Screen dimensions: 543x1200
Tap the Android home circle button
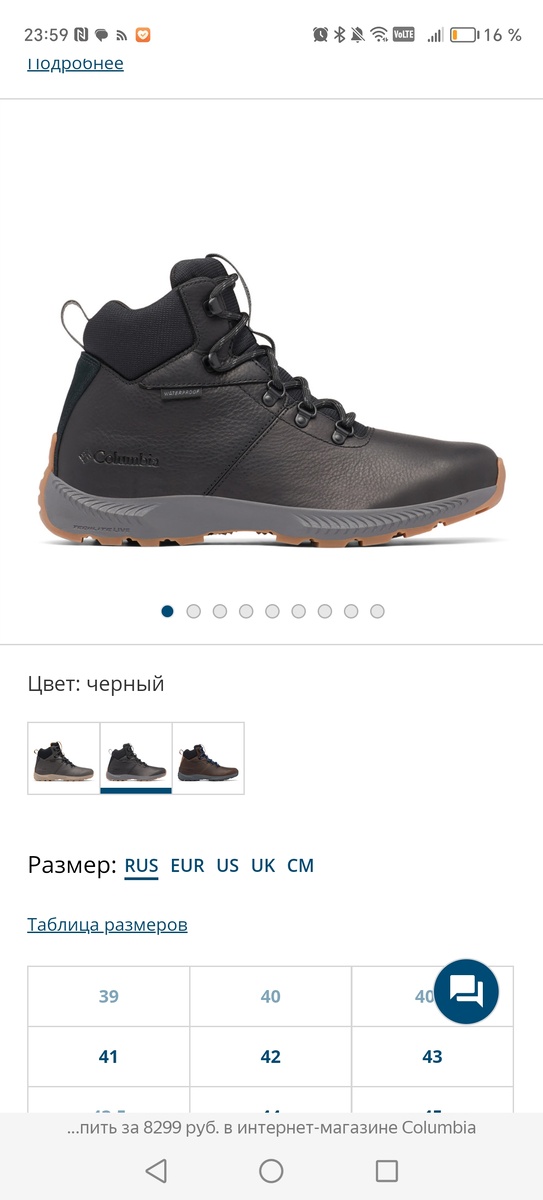click(x=271, y=1171)
